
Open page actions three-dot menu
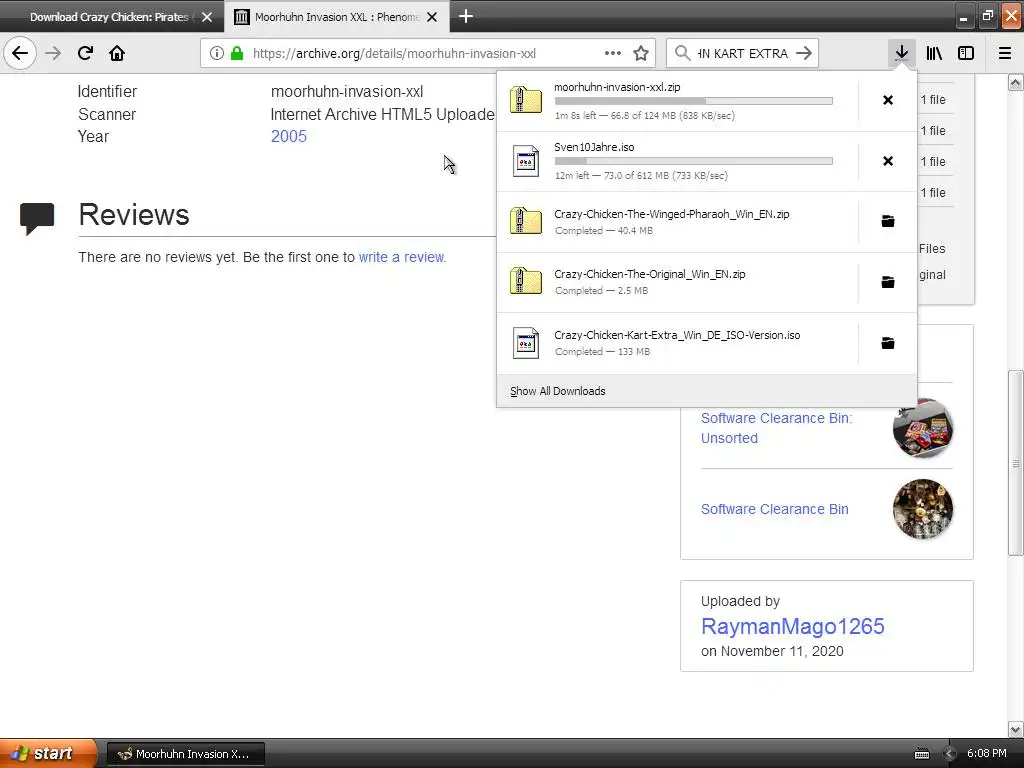tap(613, 53)
